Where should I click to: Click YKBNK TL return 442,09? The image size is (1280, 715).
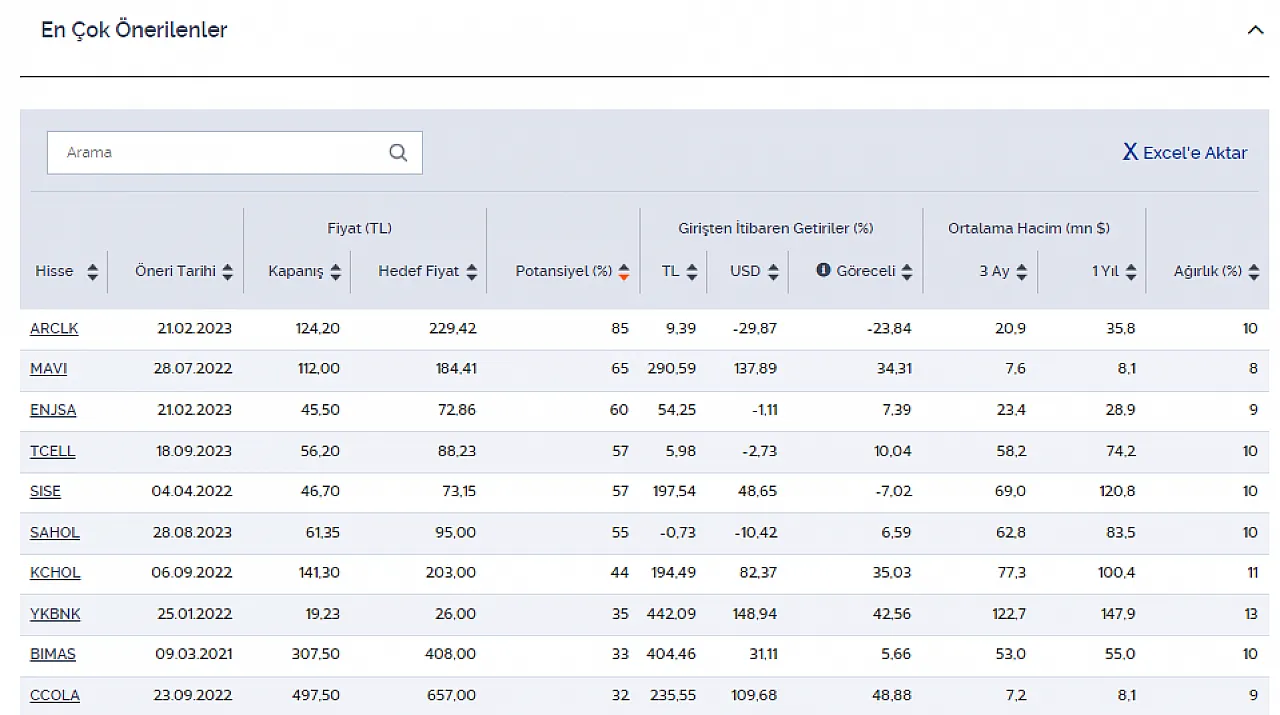click(x=671, y=613)
